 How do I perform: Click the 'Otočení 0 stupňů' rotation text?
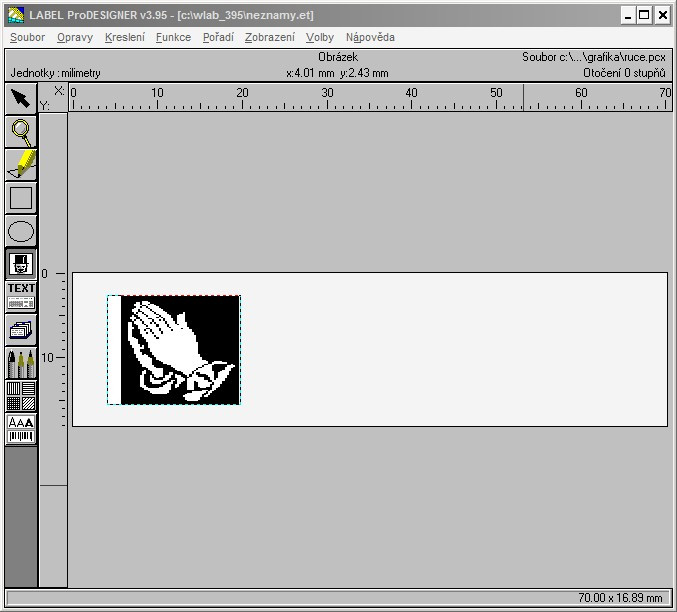(624, 73)
